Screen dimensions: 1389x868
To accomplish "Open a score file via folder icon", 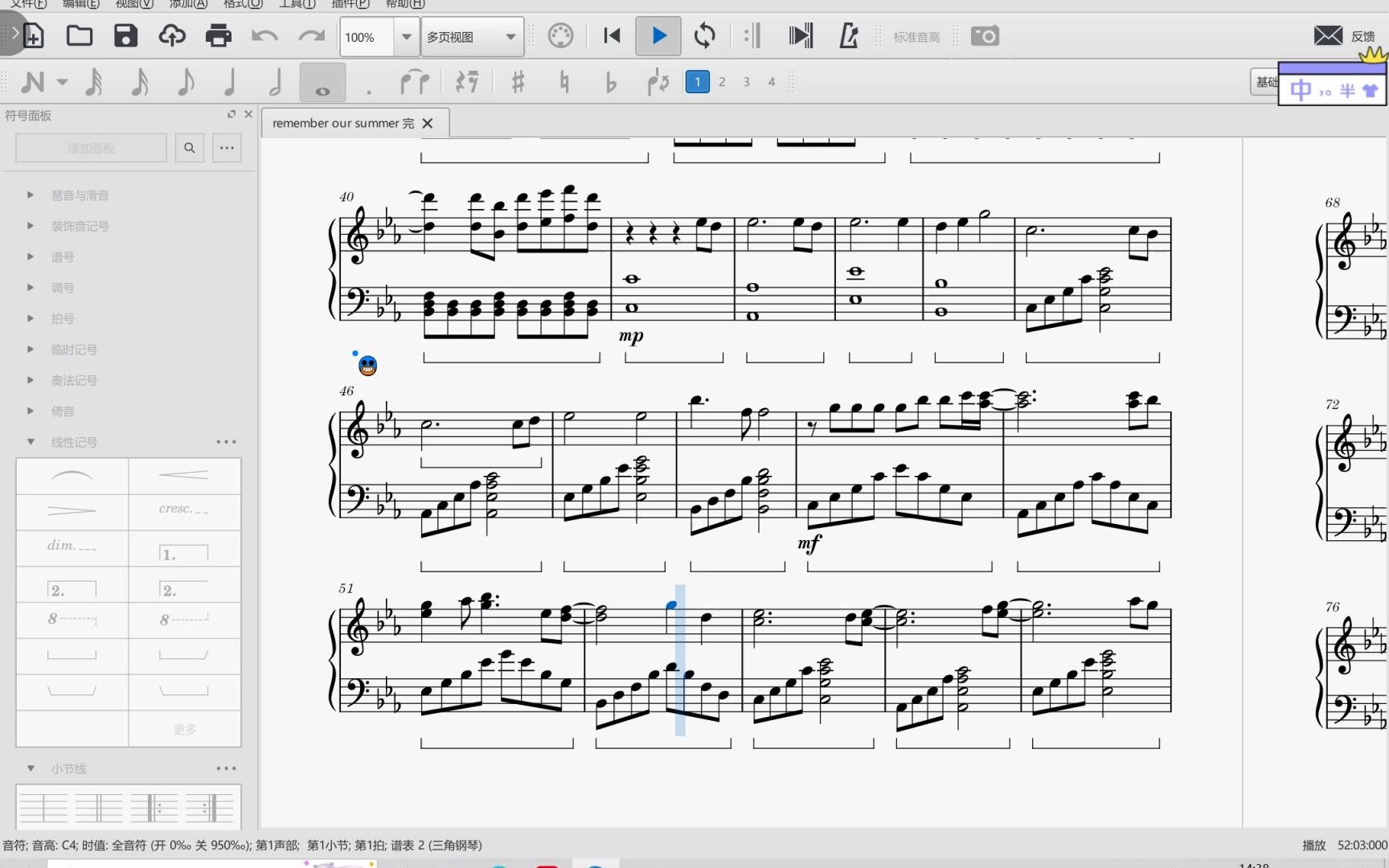I will 79,36.
